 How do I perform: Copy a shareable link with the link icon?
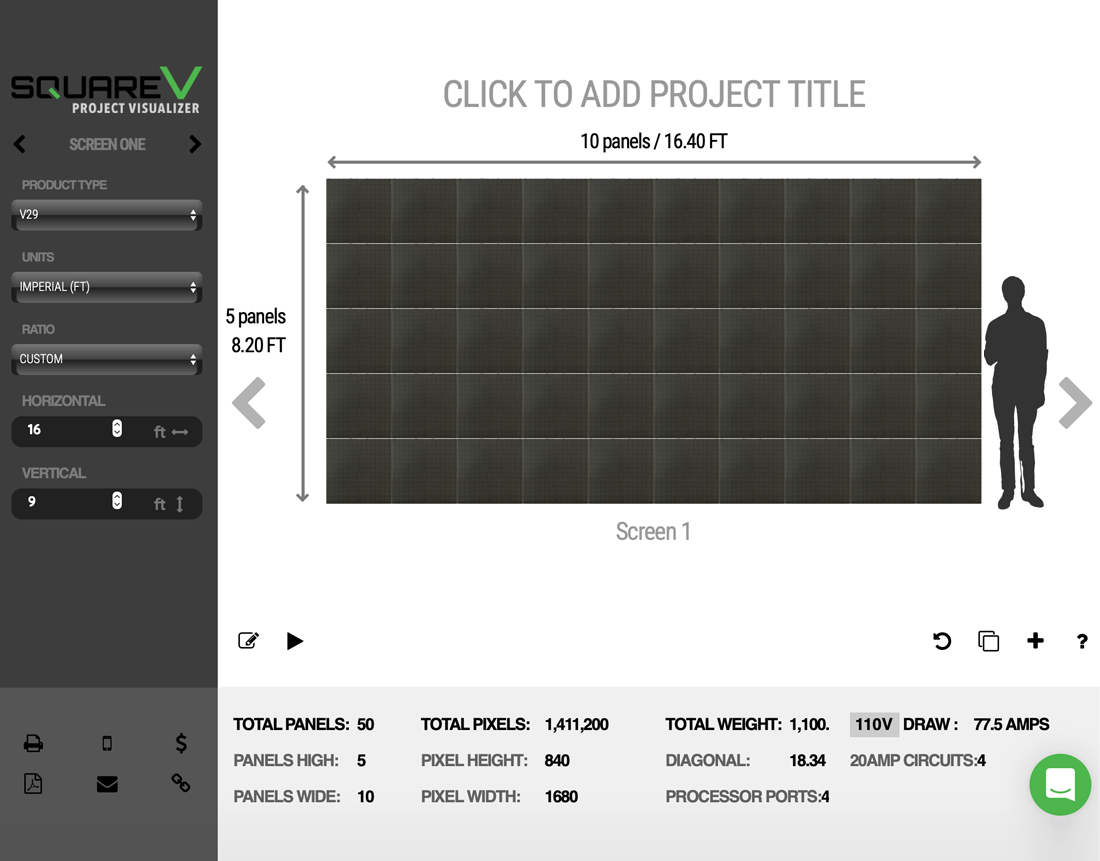tap(181, 784)
